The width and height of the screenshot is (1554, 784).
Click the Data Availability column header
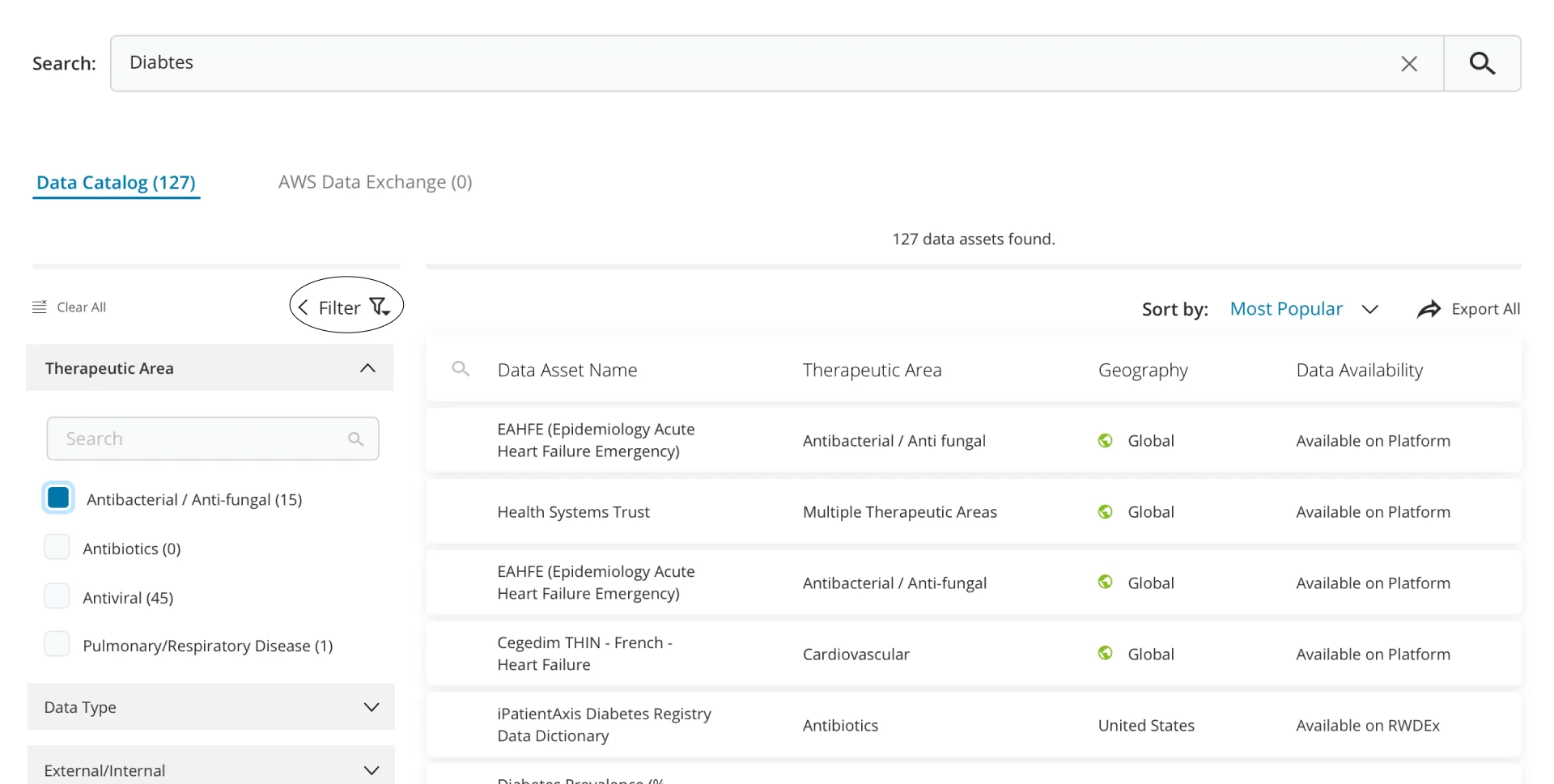click(1359, 370)
